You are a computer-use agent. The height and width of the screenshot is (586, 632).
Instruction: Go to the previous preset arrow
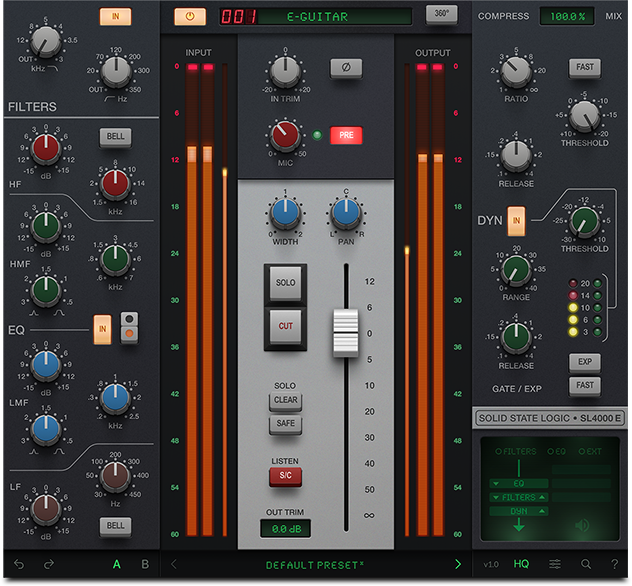click(x=173, y=565)
